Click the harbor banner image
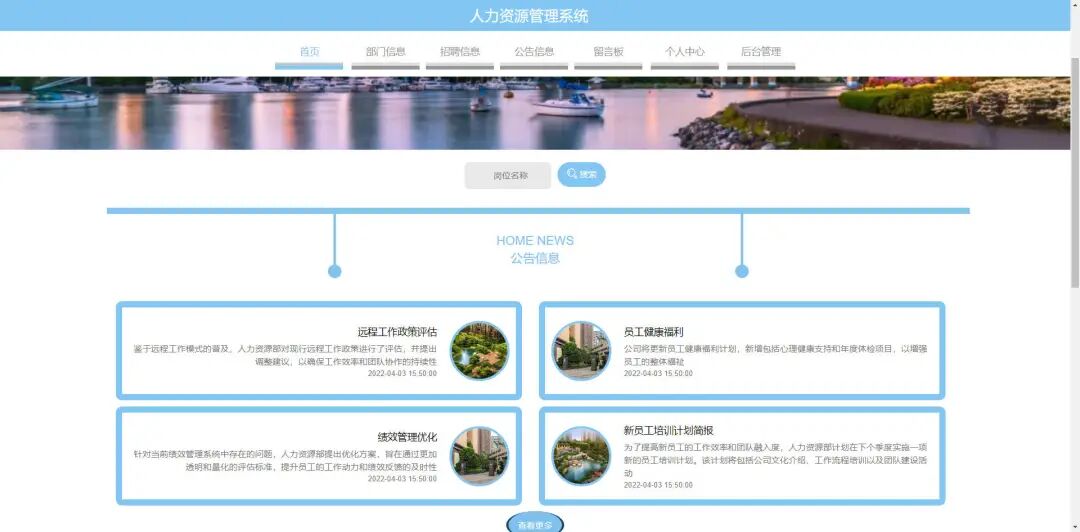The height and width of the screenshot is (532, 1080). pyautogui.click(x=534, y=113)
